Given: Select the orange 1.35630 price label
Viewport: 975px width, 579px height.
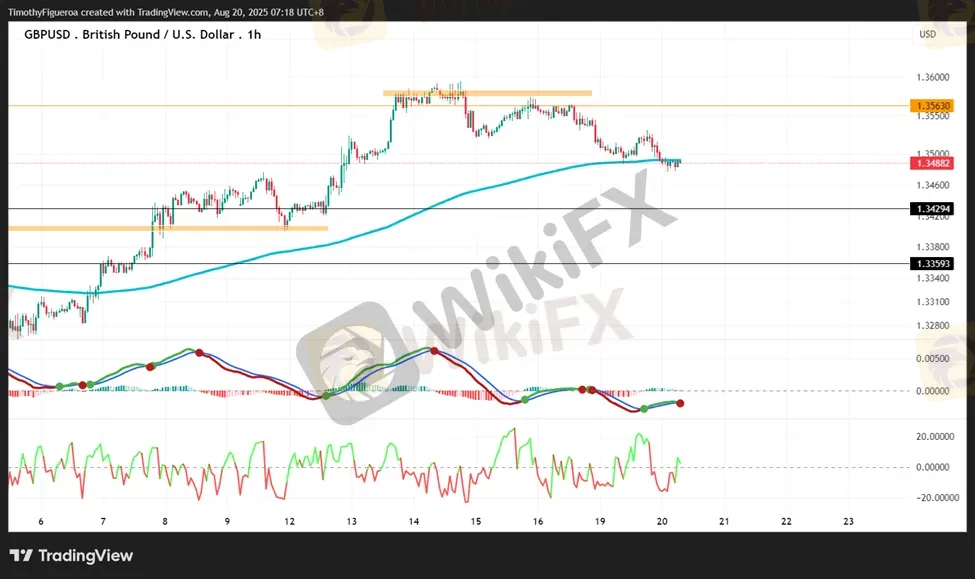Looking at the screenshot, I should 931,105.
